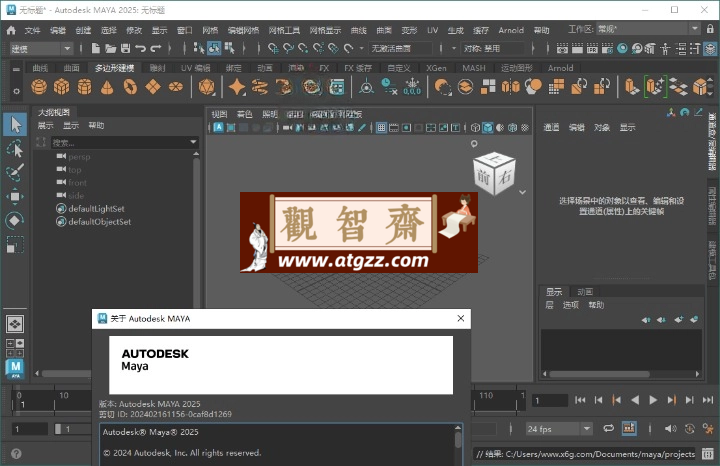Create a polygon torus from shelf
The width and height of the screenshot is (720, 466).
point(130,86)
